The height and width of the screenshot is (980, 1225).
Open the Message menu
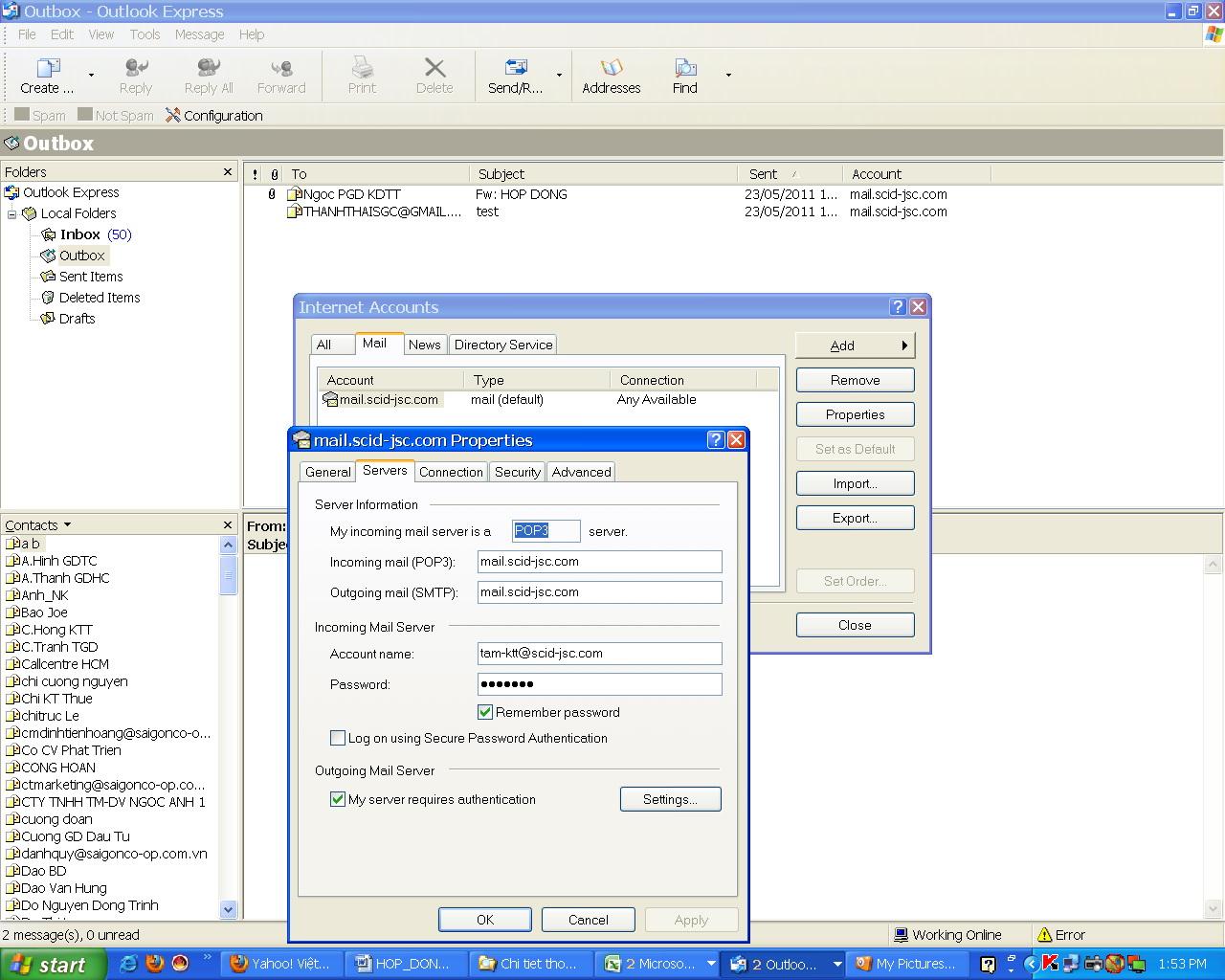pos(199,34)
